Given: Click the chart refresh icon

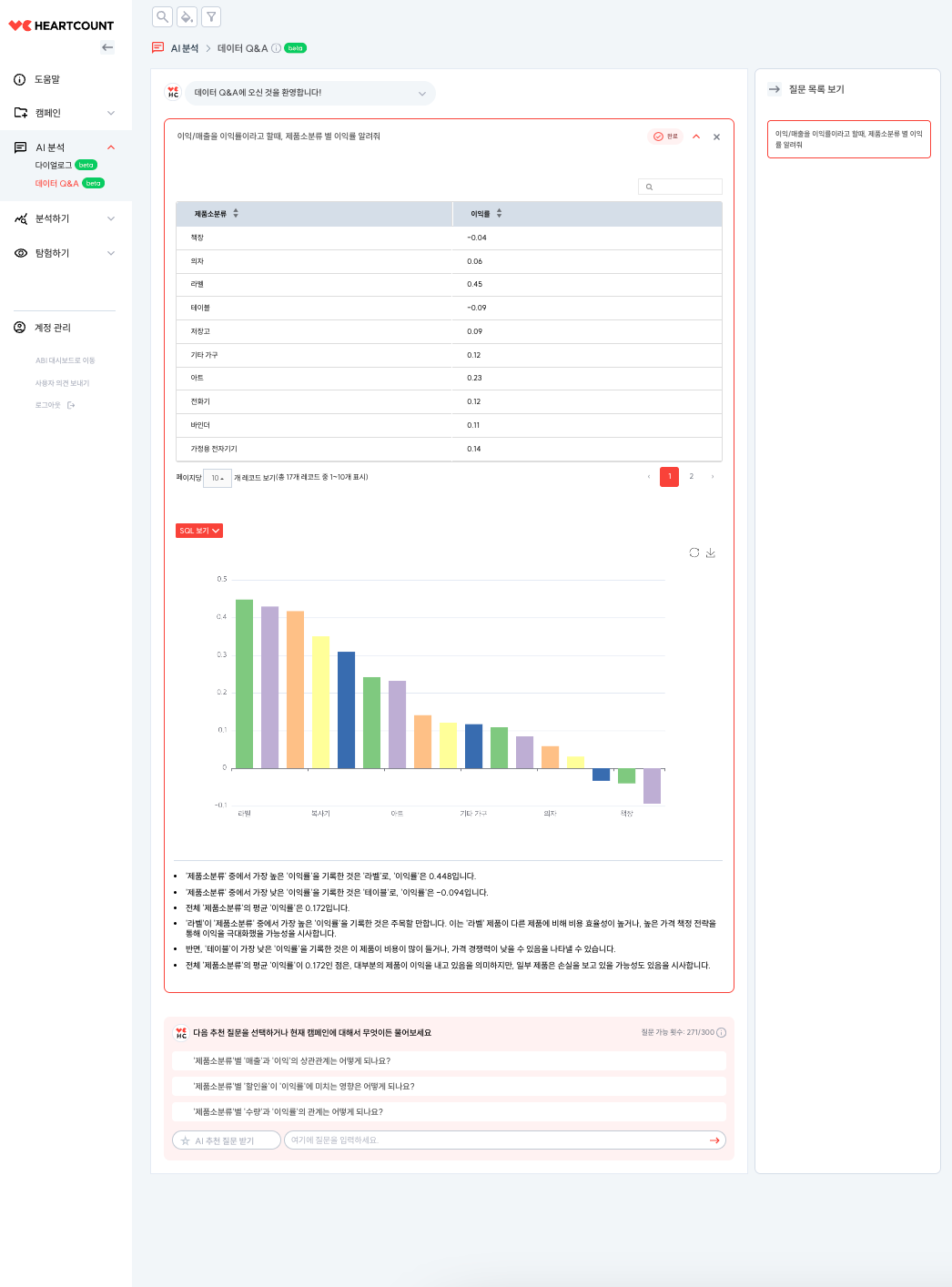Looking at the screenshot, I should coord(694,552).
